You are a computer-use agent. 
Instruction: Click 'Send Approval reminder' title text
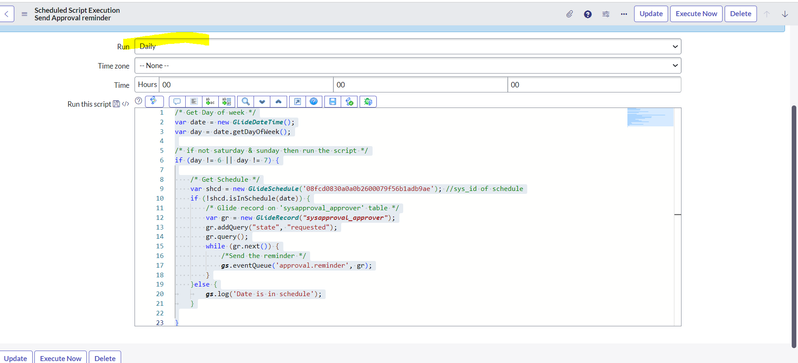point(73,18)
